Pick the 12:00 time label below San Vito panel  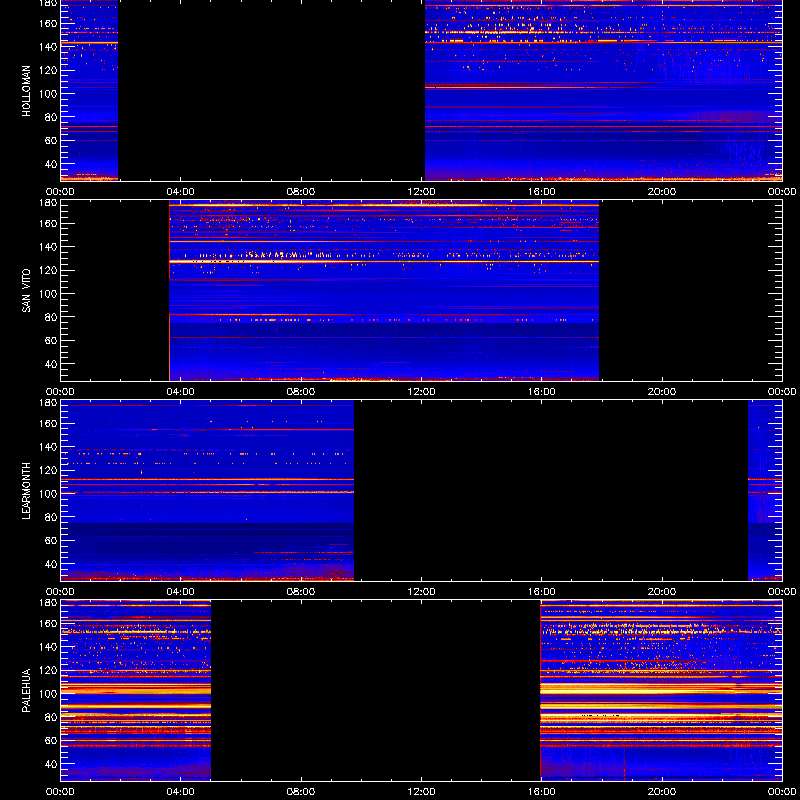click(x=421, y=392)
